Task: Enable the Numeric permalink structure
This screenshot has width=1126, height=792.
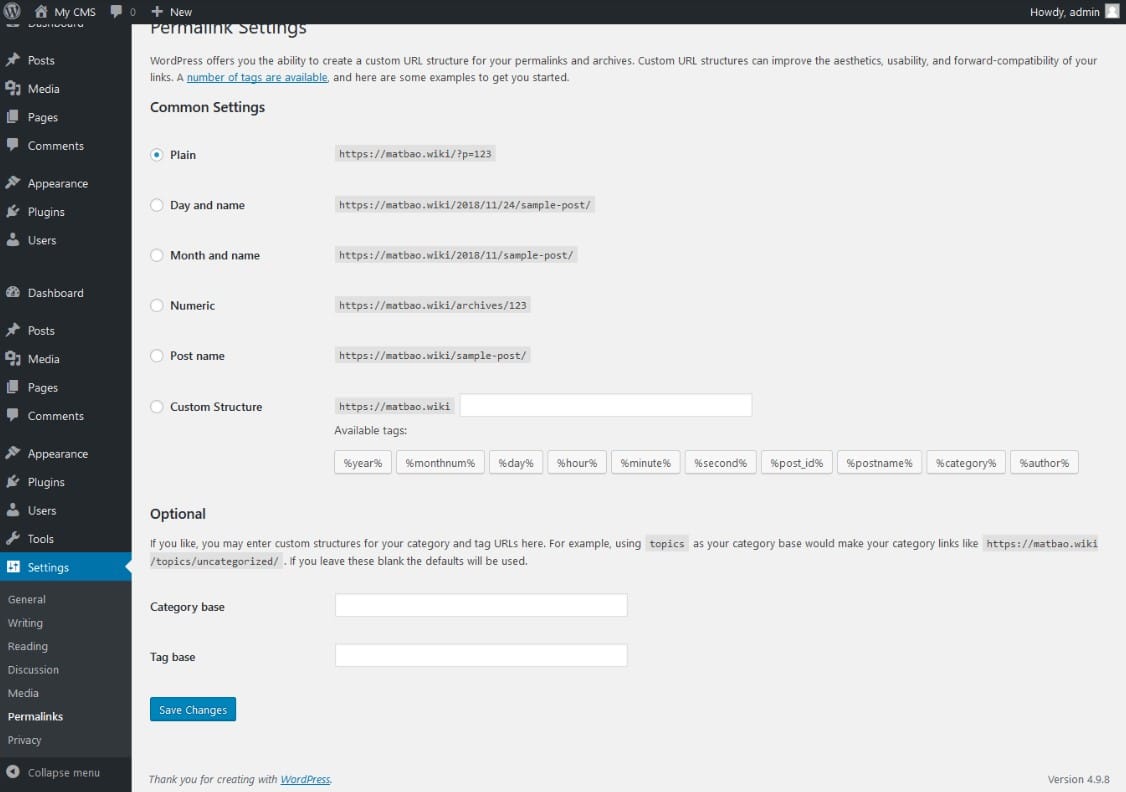Action: click(156, 305)
